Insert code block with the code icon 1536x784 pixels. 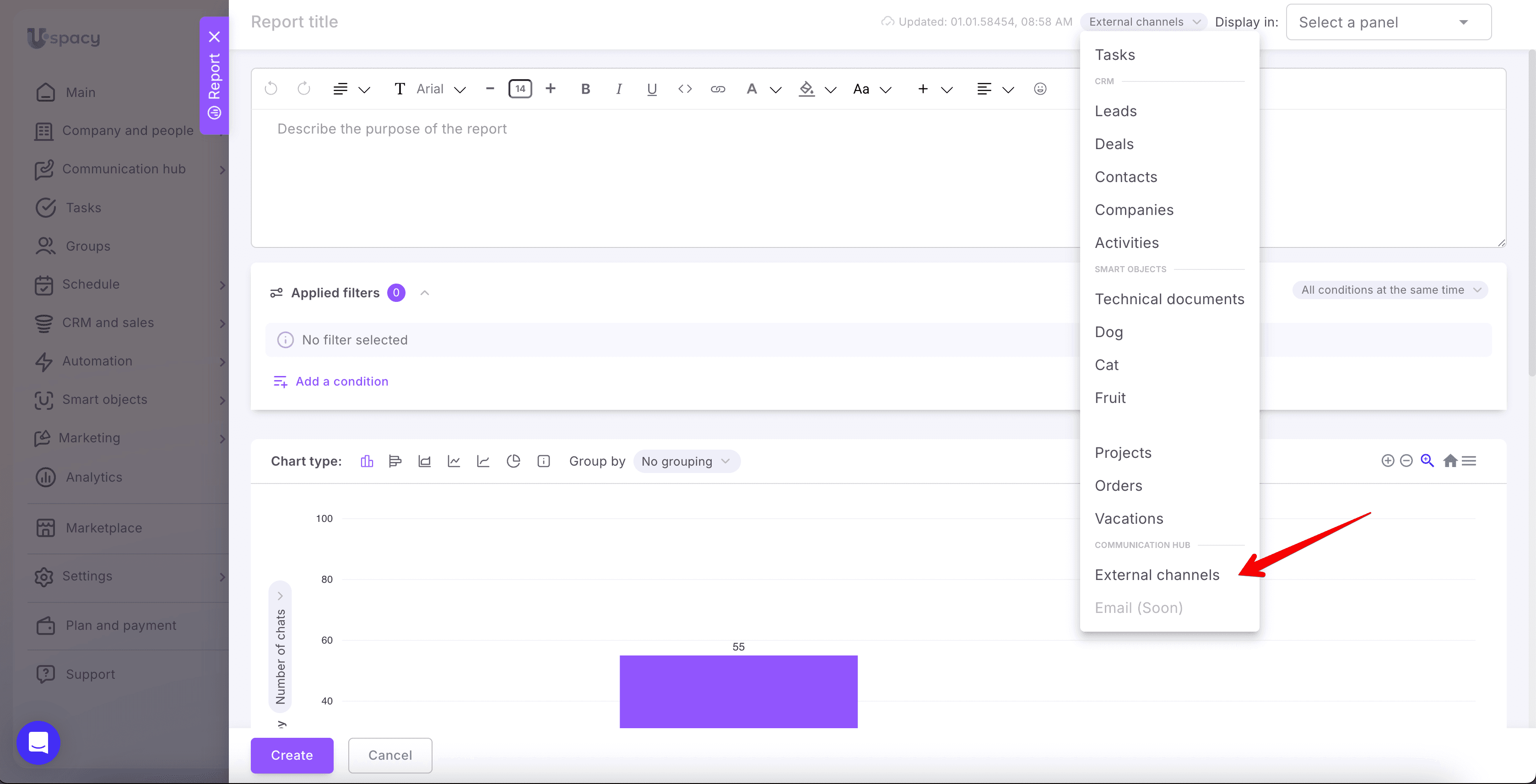point(685,89)
